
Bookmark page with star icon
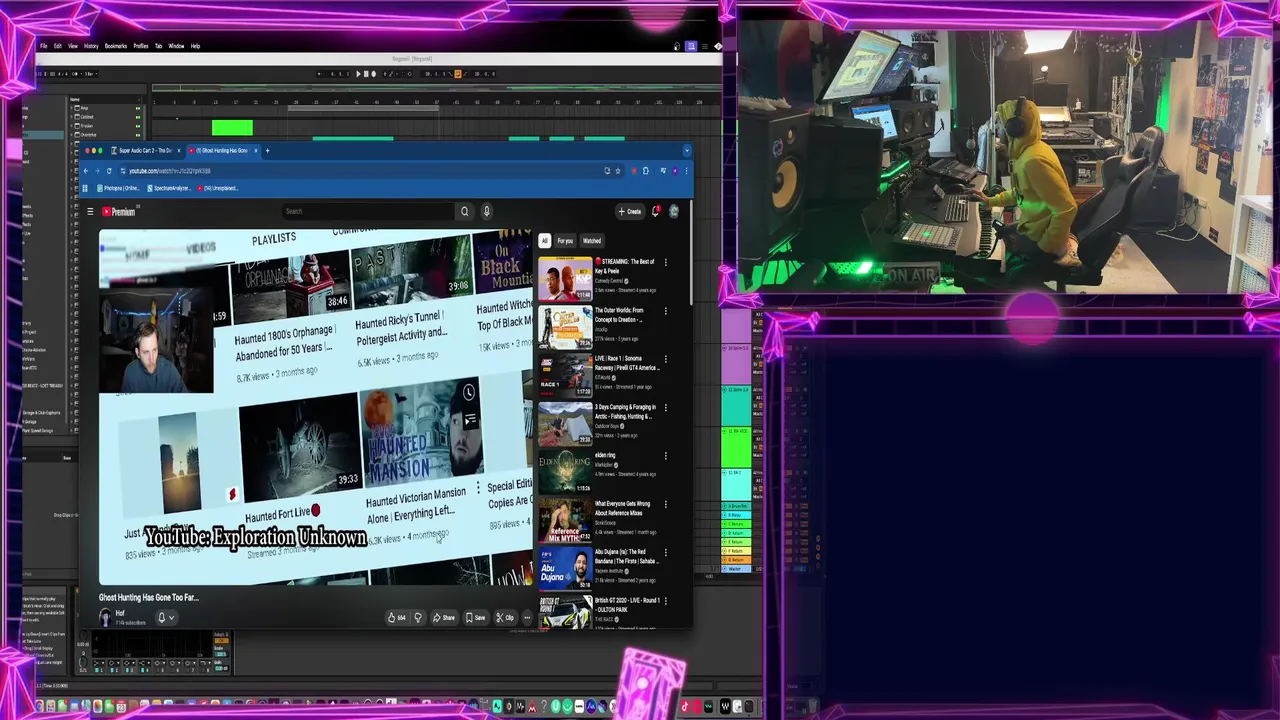[x=617, y=171]
